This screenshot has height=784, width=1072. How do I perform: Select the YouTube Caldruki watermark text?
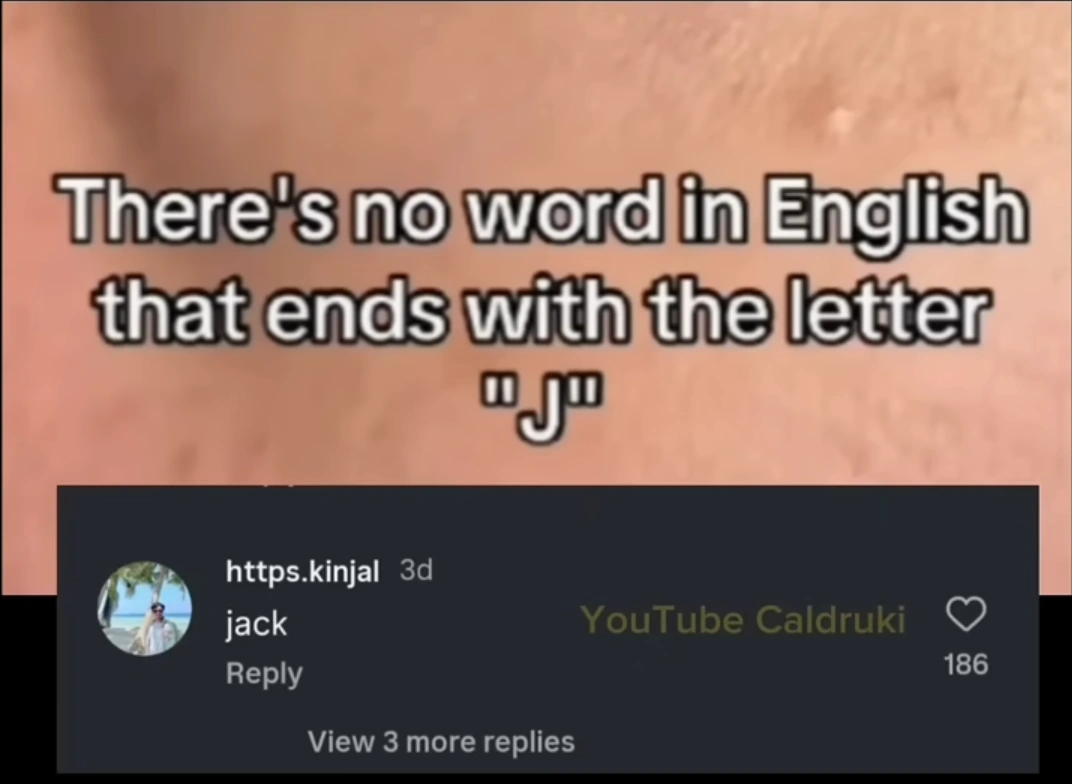[743, 619]
